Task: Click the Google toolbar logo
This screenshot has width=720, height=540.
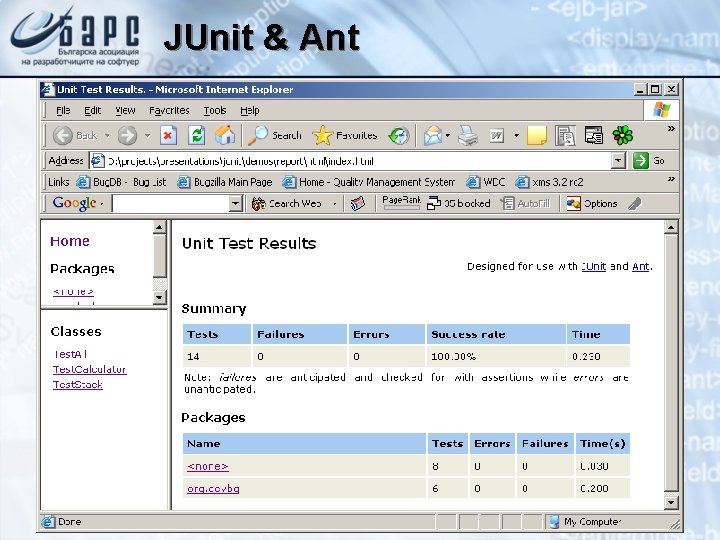Action: pos(74,203)
